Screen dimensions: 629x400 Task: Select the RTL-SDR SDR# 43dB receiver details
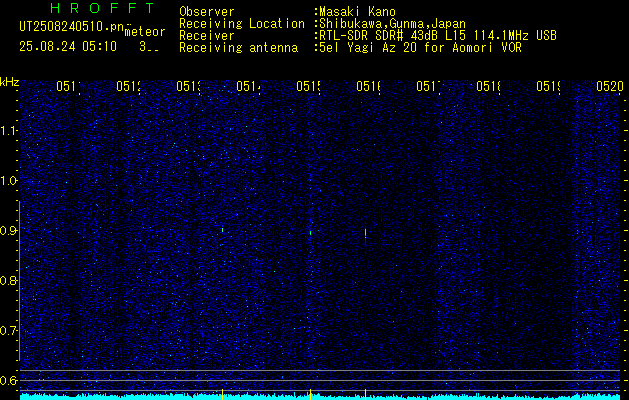(x=438, y=36)
